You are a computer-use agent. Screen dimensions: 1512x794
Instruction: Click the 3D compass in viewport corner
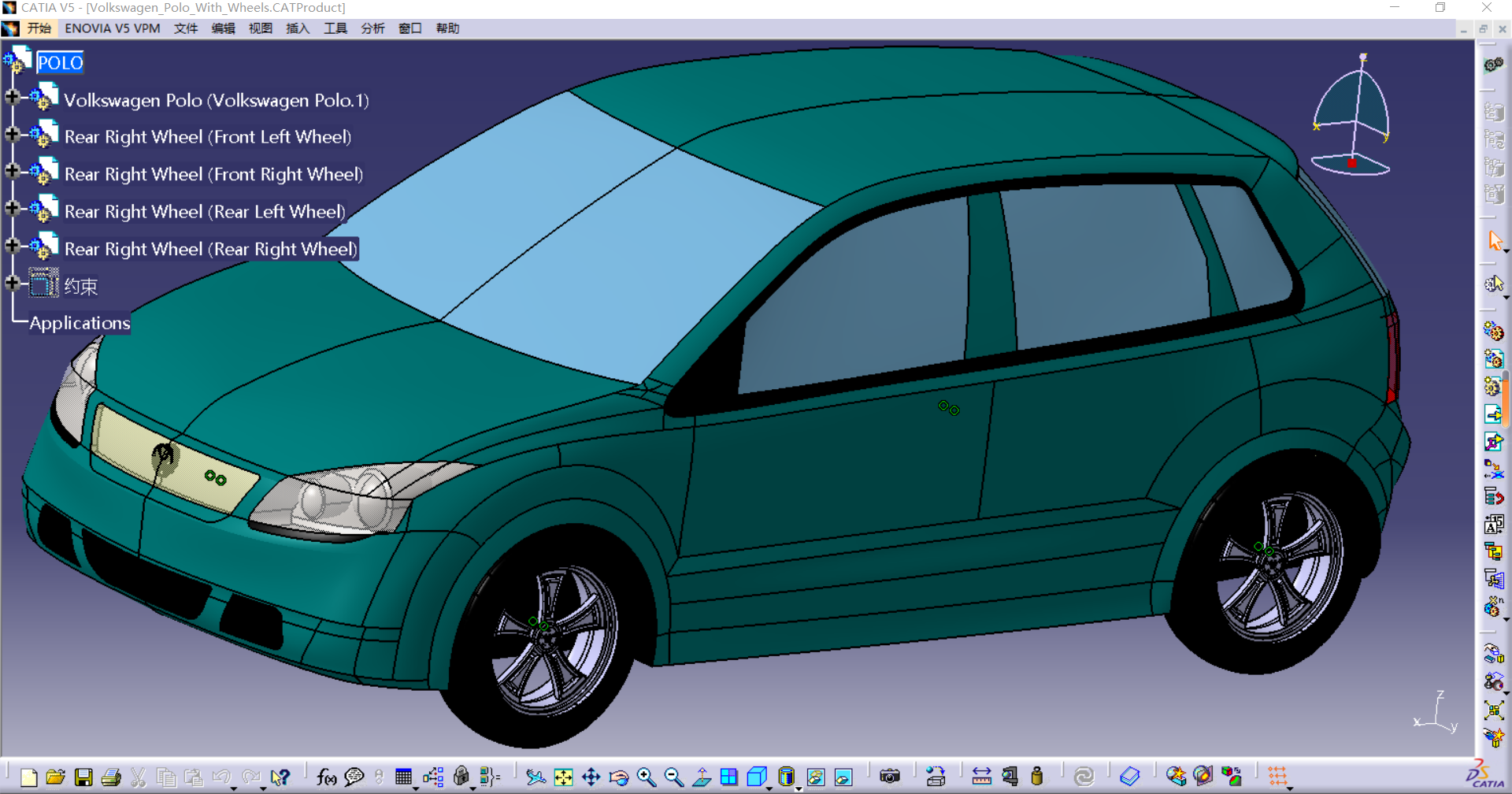pyautogui.click(x=1351, y=116)
